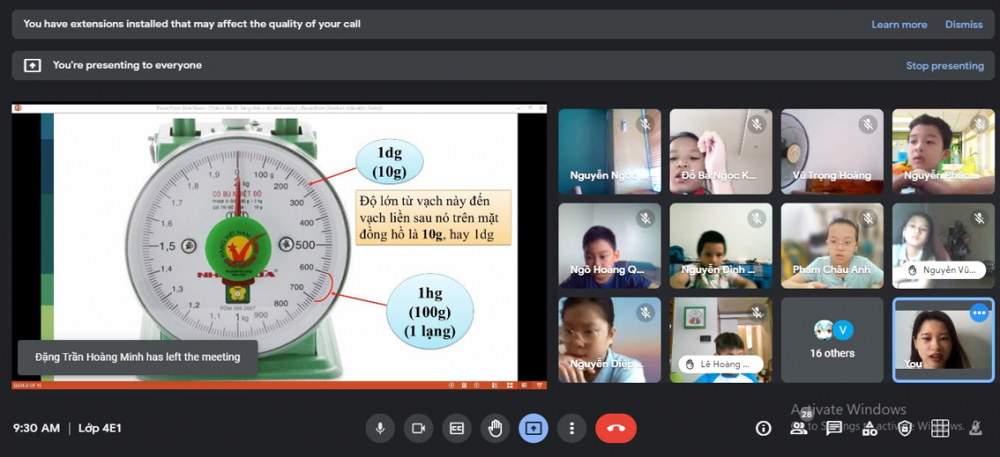
Task: Open the three-dot more options menu
Action: (571, 428)
